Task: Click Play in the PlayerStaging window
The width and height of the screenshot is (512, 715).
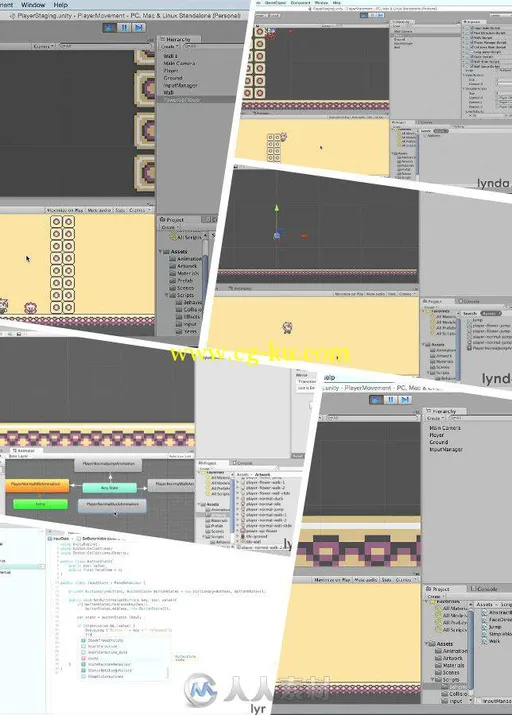Action: [109, 27]
